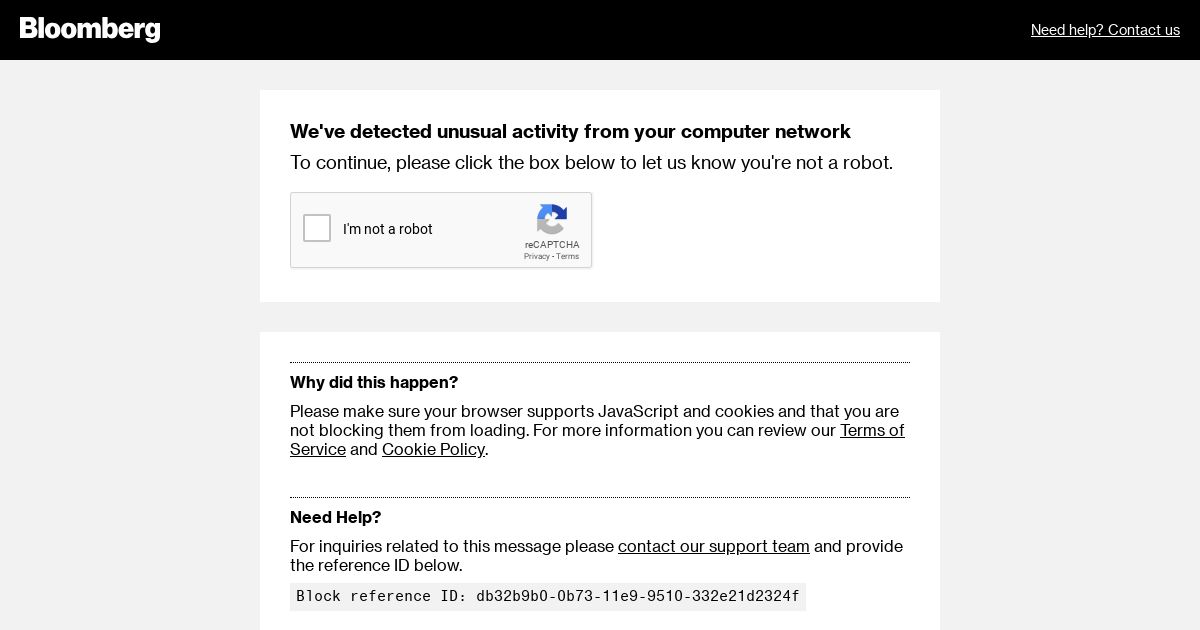Click the Block reference ID label text
The width and height of the screenshot is (1200, 630).
(x=382, y=596)
